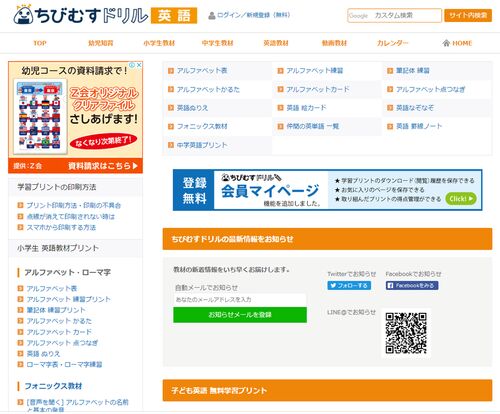This screenshot has width=500, height=414.
Task: Open アルファベット カード in the left sidebar
Action: point(59,332)
